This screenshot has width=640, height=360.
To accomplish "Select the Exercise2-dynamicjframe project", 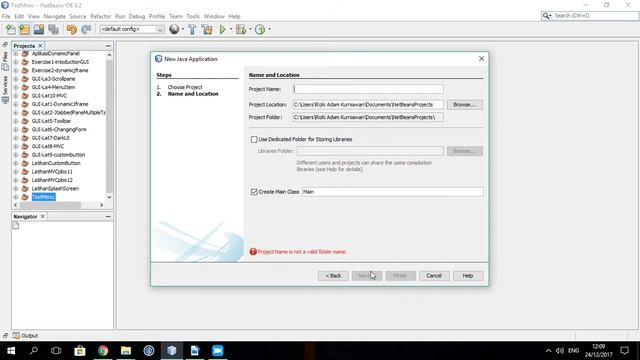I will click(60, 71).
